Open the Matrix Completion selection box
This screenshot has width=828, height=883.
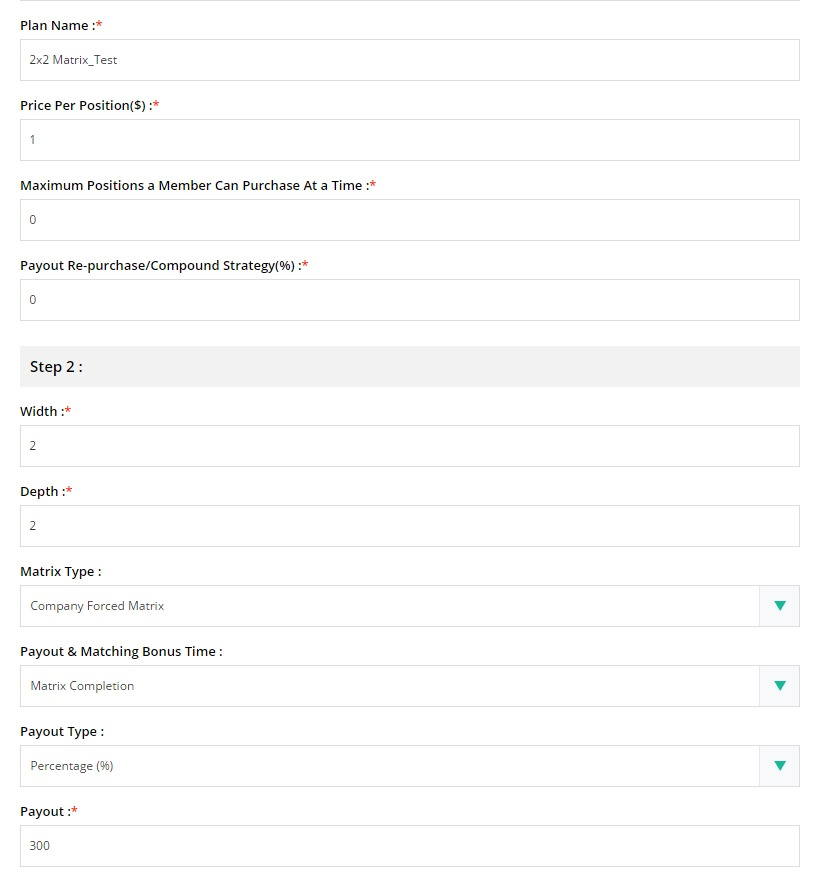409,686
